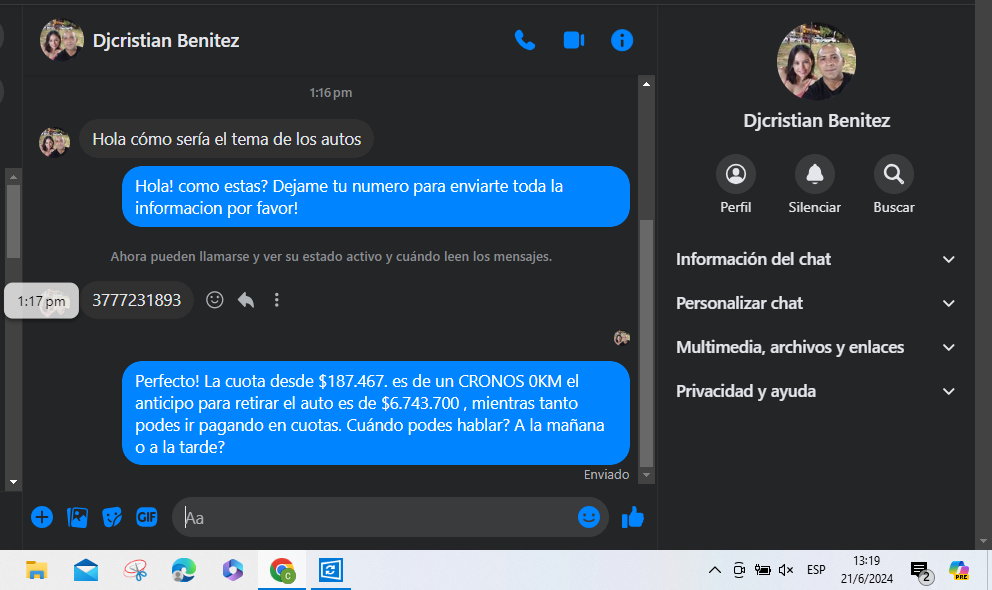This screenshot has height=590, width=992.
Task: Open Mail app from the taskbar
Action: coord(85,570)
